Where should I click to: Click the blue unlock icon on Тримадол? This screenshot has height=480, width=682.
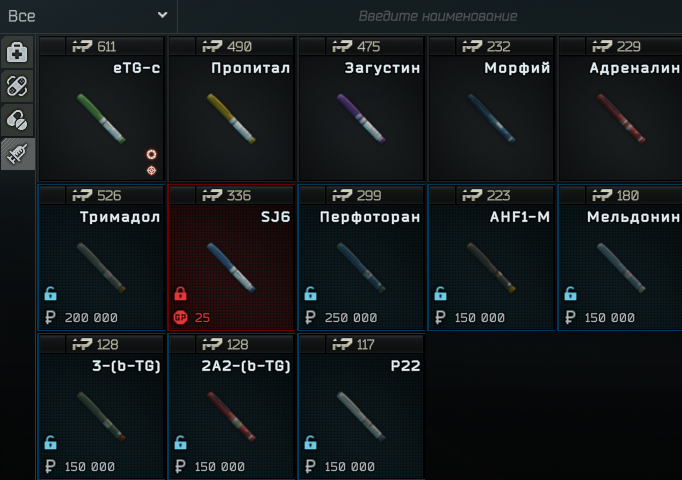point(50,293)
